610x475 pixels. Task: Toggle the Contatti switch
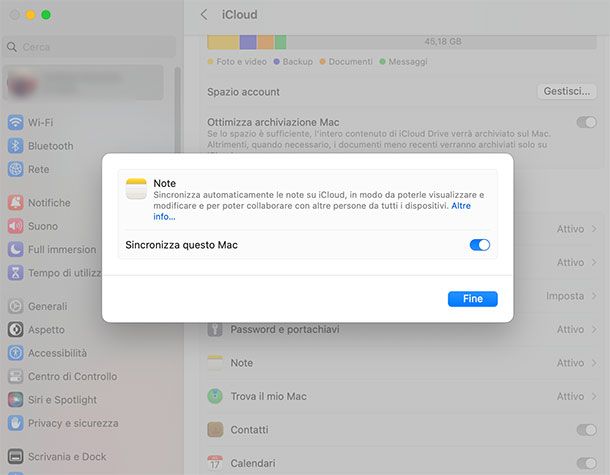pos(587,430)
